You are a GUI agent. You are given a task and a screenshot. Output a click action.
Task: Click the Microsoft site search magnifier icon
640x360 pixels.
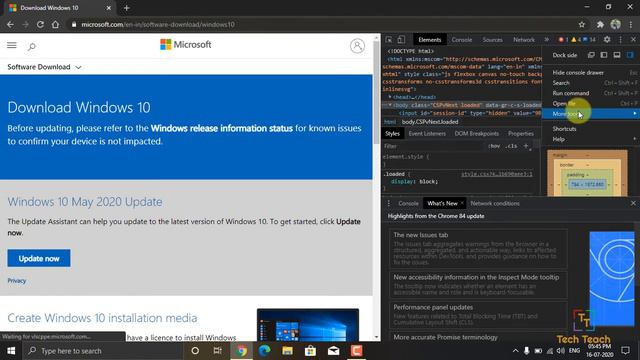[x=31, y=47]
